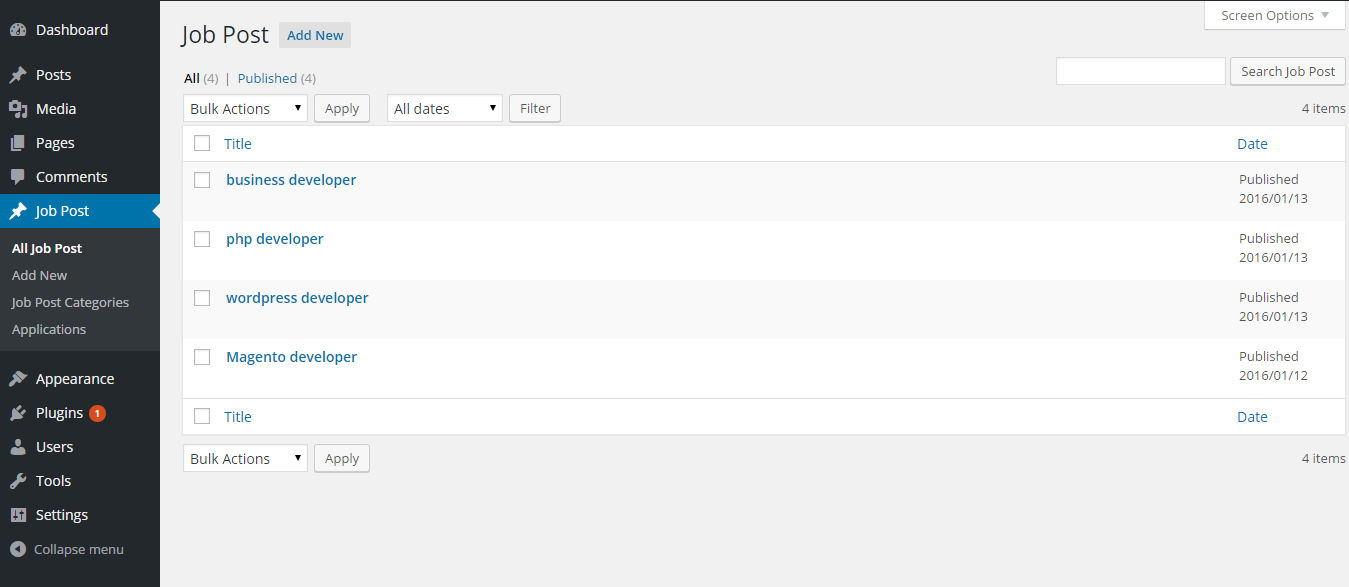Image resolution: width=1349 pixels, height=587 pixels.
Task: Select all using the header Title checkbox
Action: 202,143
